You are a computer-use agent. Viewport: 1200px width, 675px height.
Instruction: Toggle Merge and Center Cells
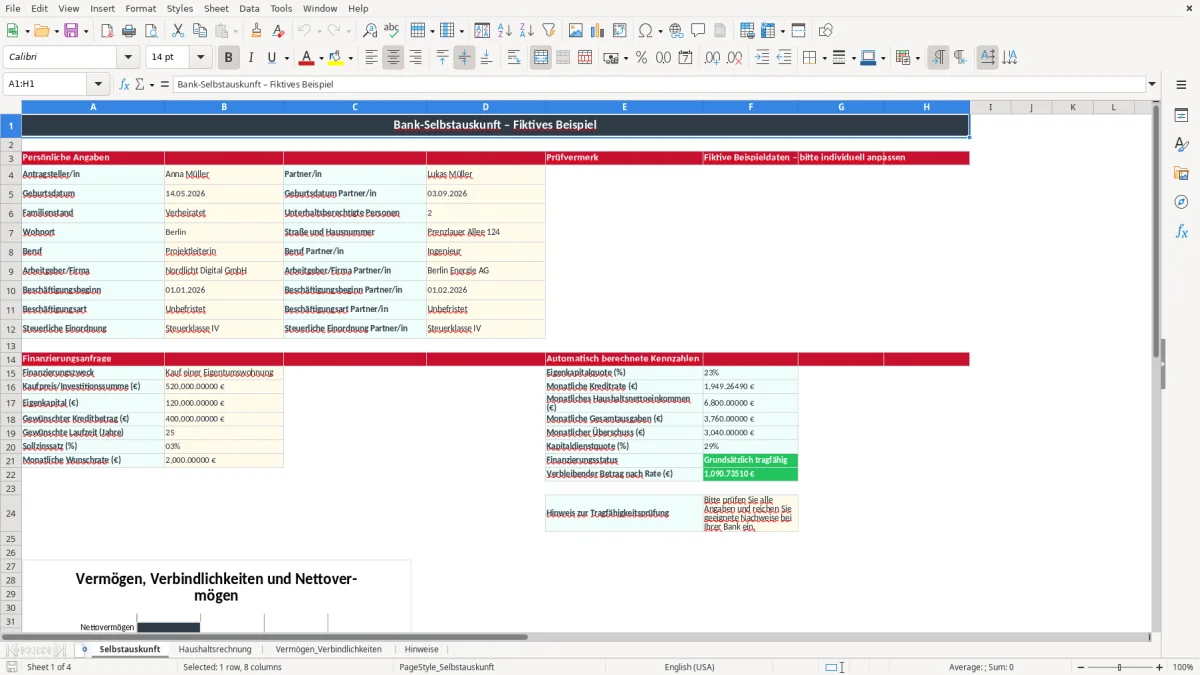[x=541, y=58]
